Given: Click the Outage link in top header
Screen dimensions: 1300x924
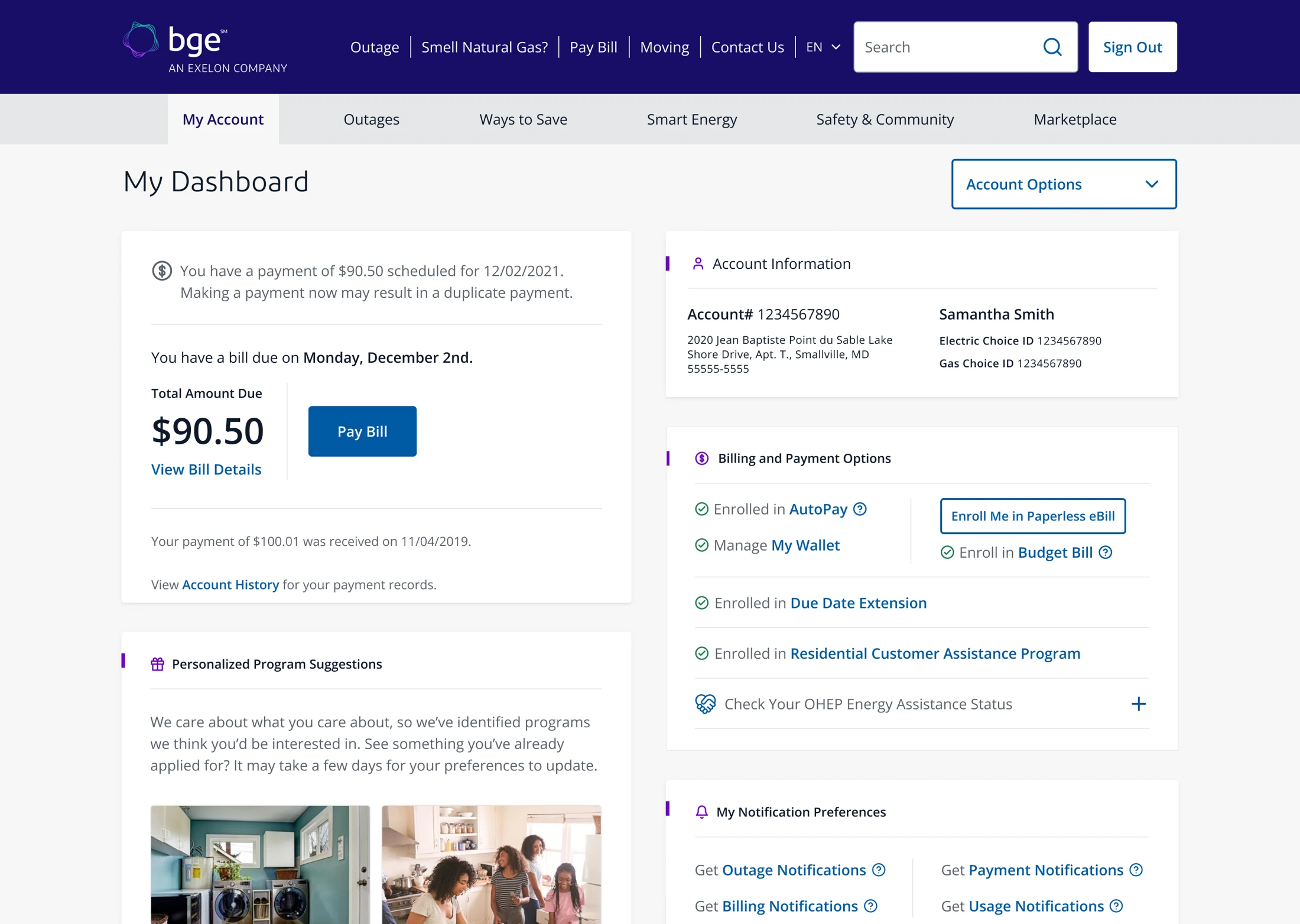Looking at the screenshot, I should 375,47.
